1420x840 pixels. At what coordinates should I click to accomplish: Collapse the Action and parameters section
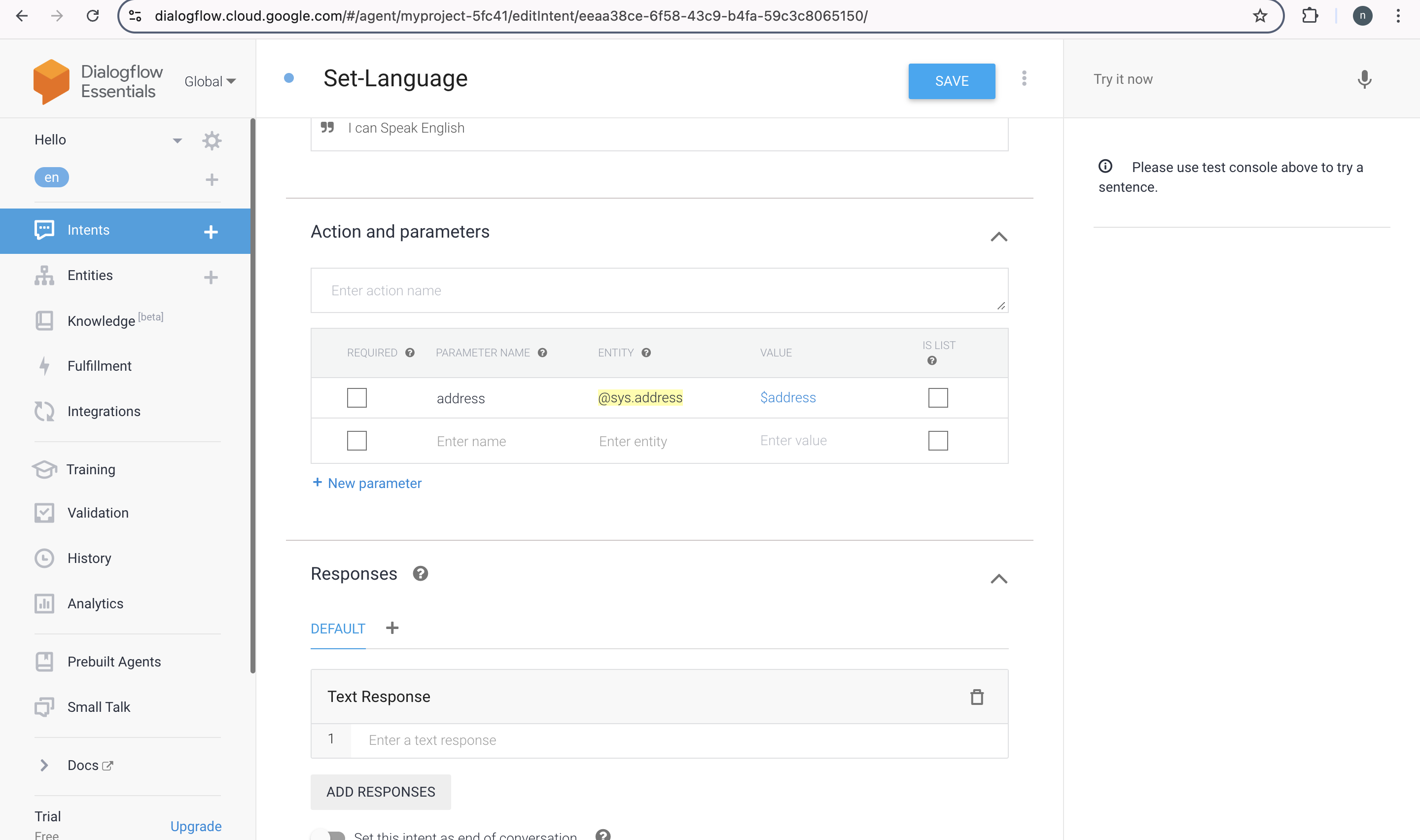[999, 237]
